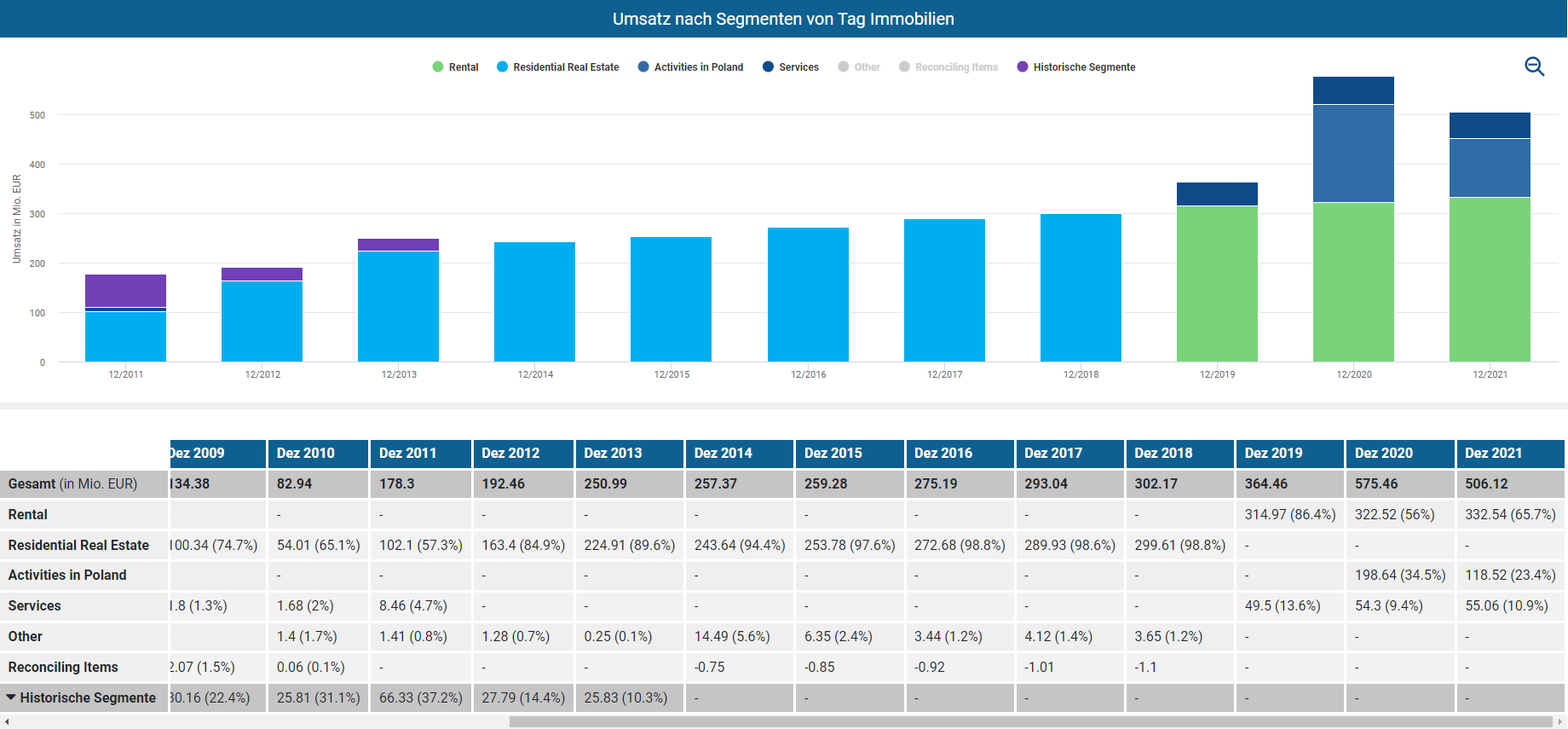Click the Residential Real Estate row label

[x=78, y=545]
